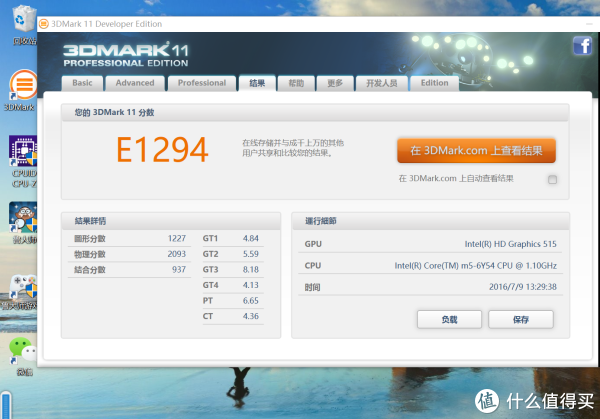Click the online storage and sharing description text

tap(293, 148)
